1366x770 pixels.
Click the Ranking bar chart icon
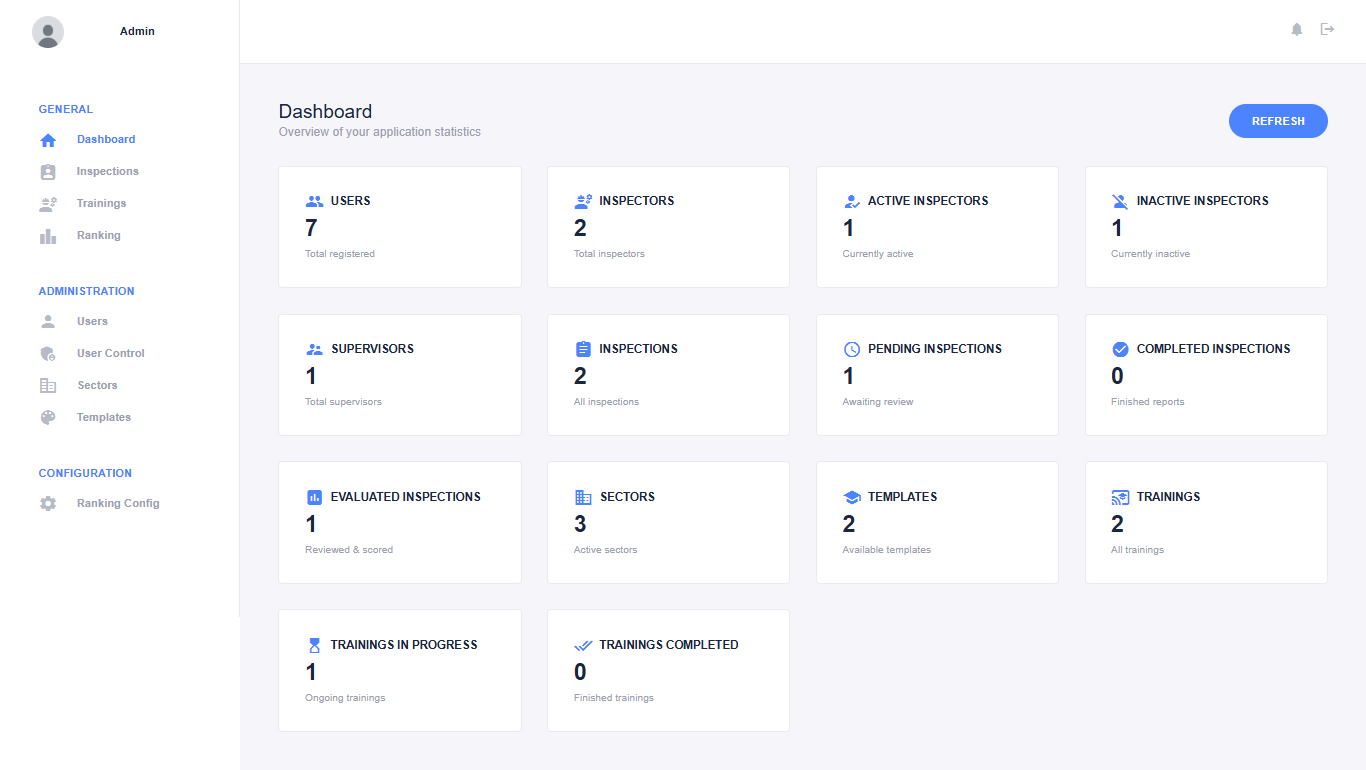point(47,235)
